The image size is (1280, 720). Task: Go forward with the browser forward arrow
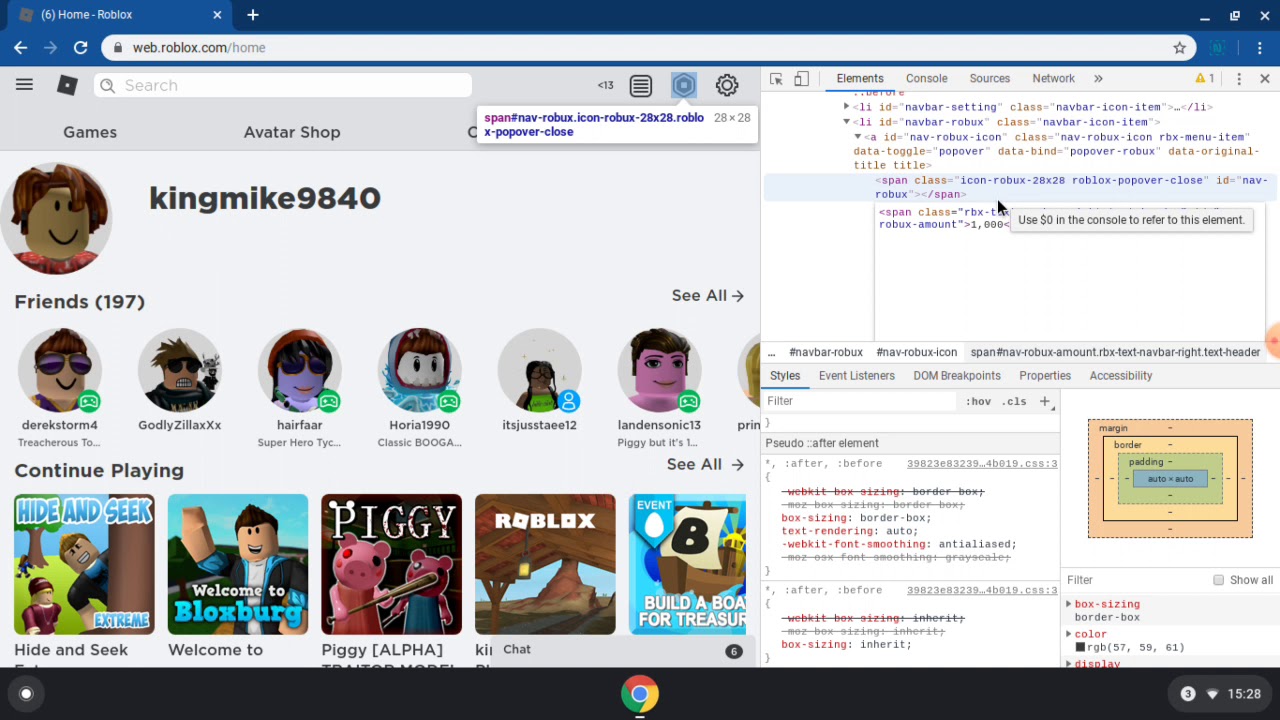(51, 47)
